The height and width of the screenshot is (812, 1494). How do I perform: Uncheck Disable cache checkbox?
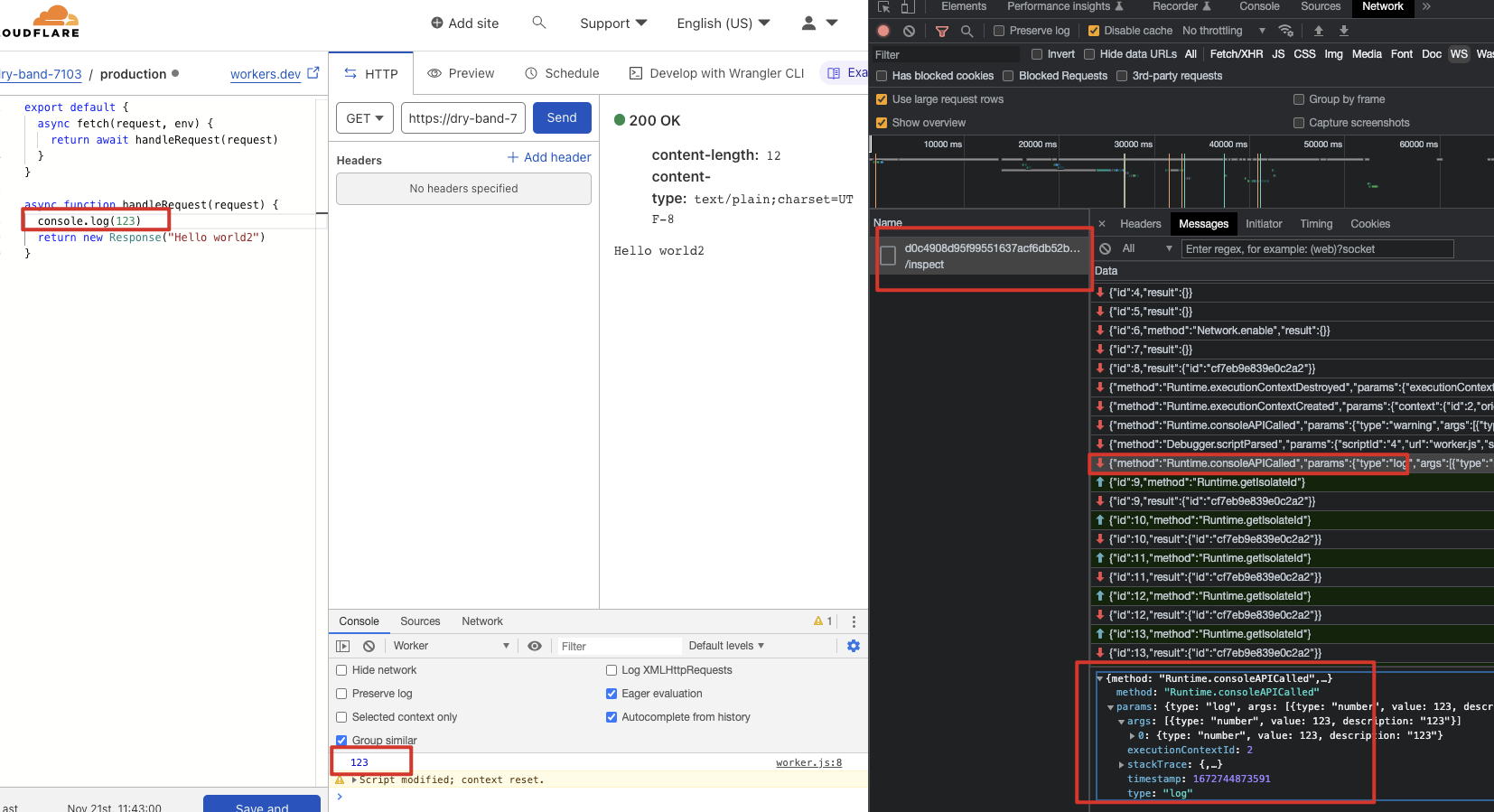(1094, 31)
